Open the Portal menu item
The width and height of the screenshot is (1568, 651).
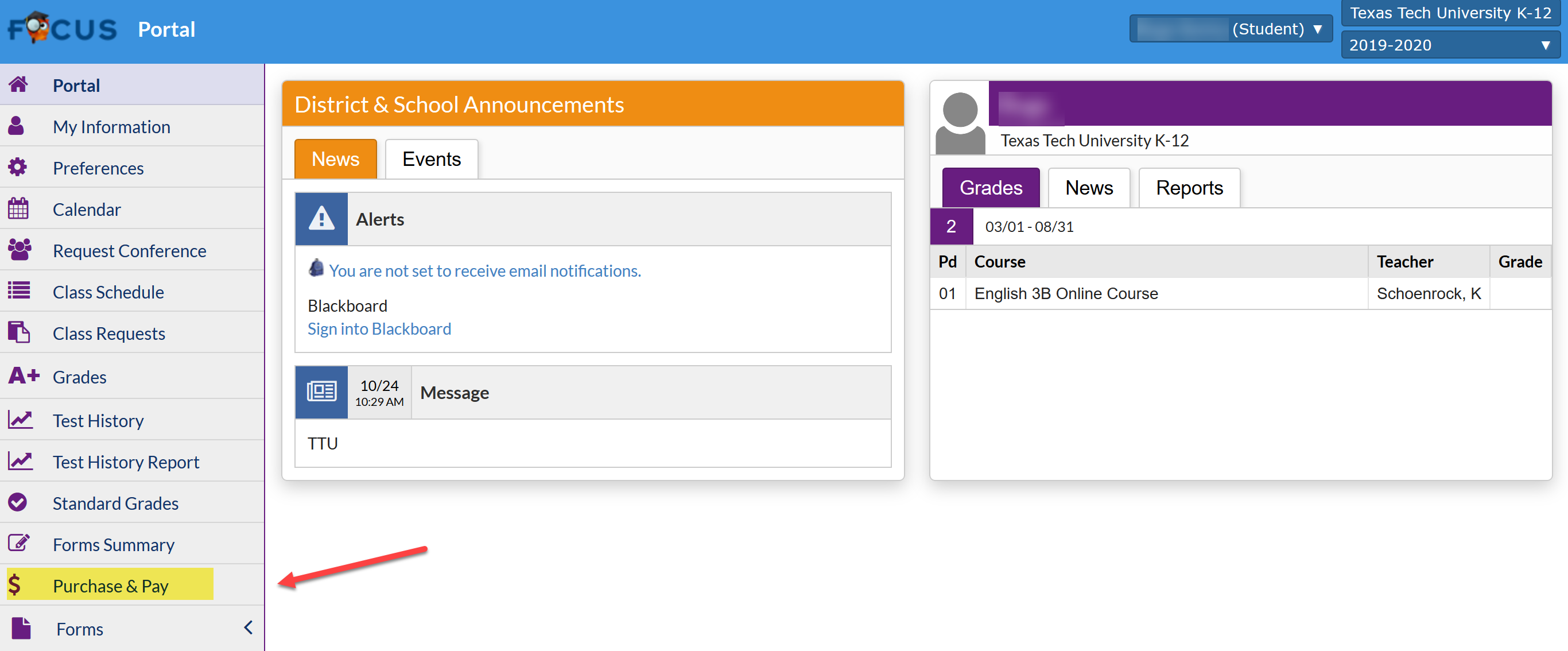[x=132, y=84]
